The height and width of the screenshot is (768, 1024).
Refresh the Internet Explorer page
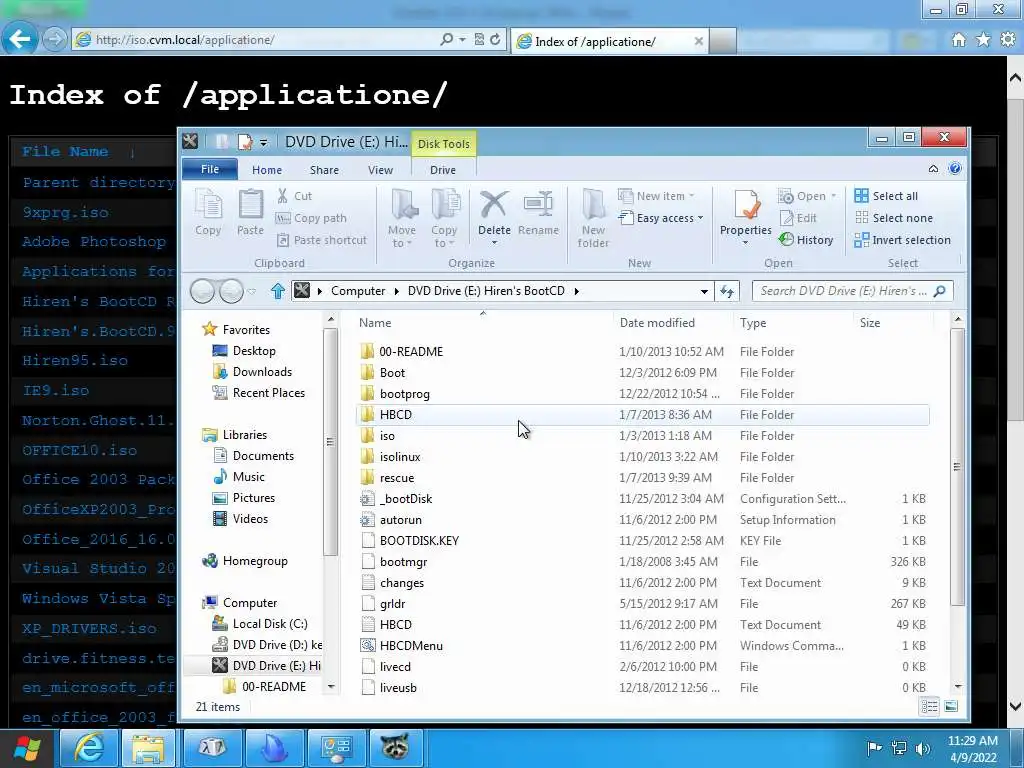(495, 40)
